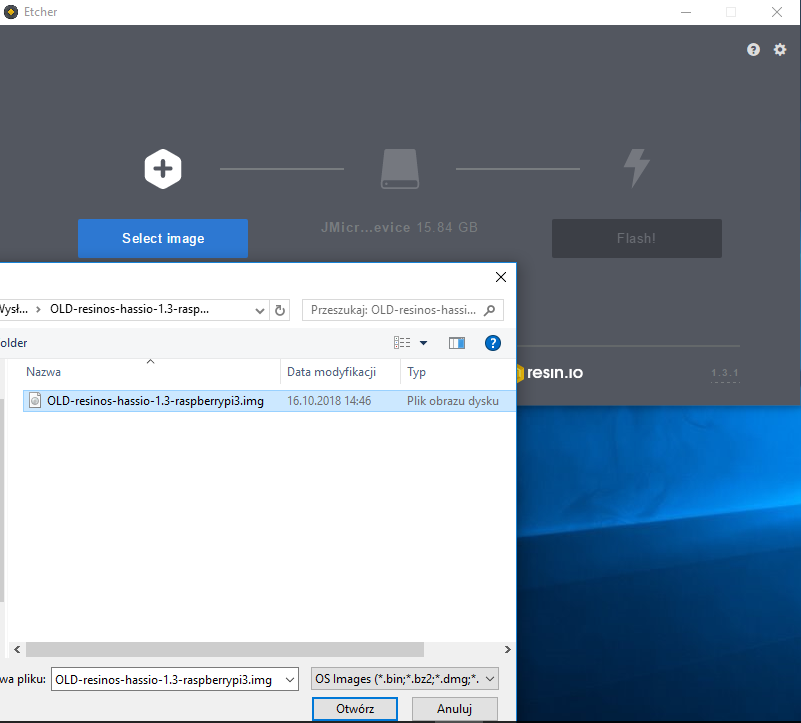This screenshot has height=723, width=801.
Task: Click the search magnifier in file dialog
Action: point(489,310)
